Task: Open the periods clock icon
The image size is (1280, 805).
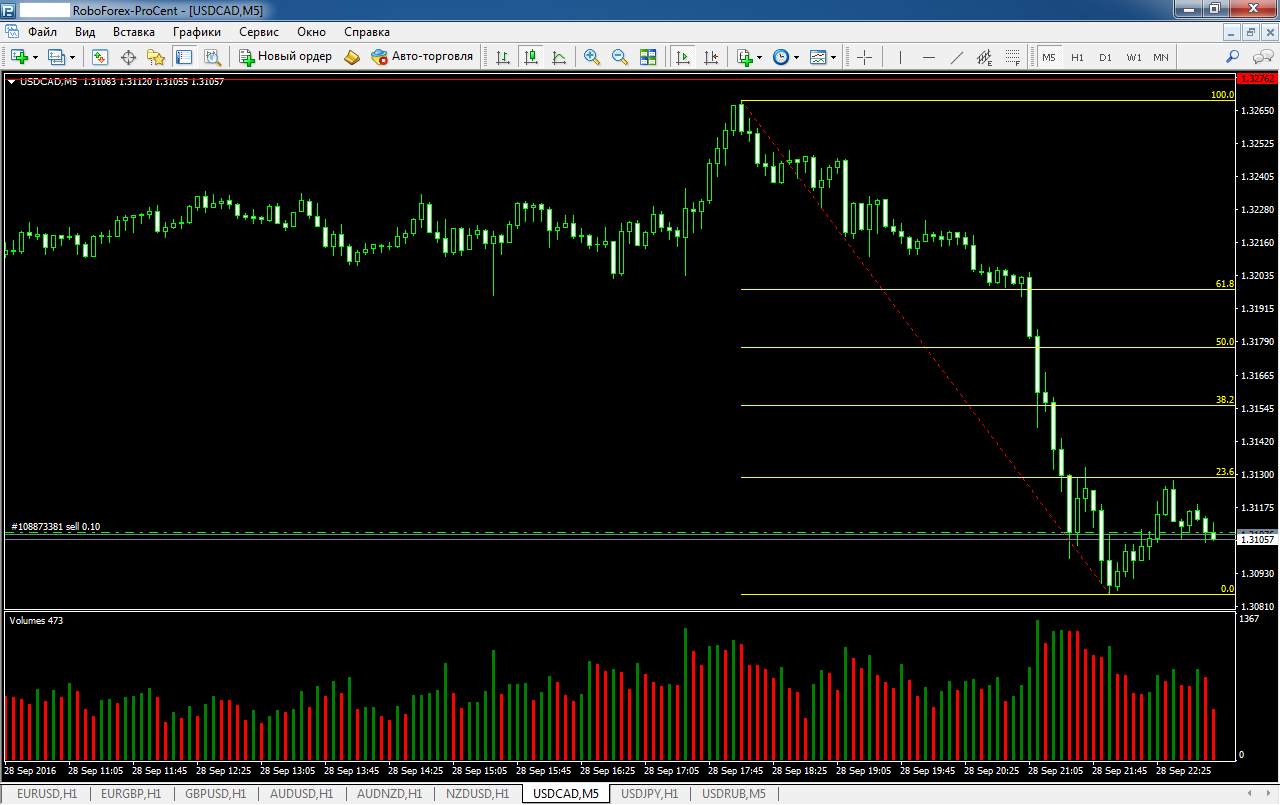Action: click(781, 57)
